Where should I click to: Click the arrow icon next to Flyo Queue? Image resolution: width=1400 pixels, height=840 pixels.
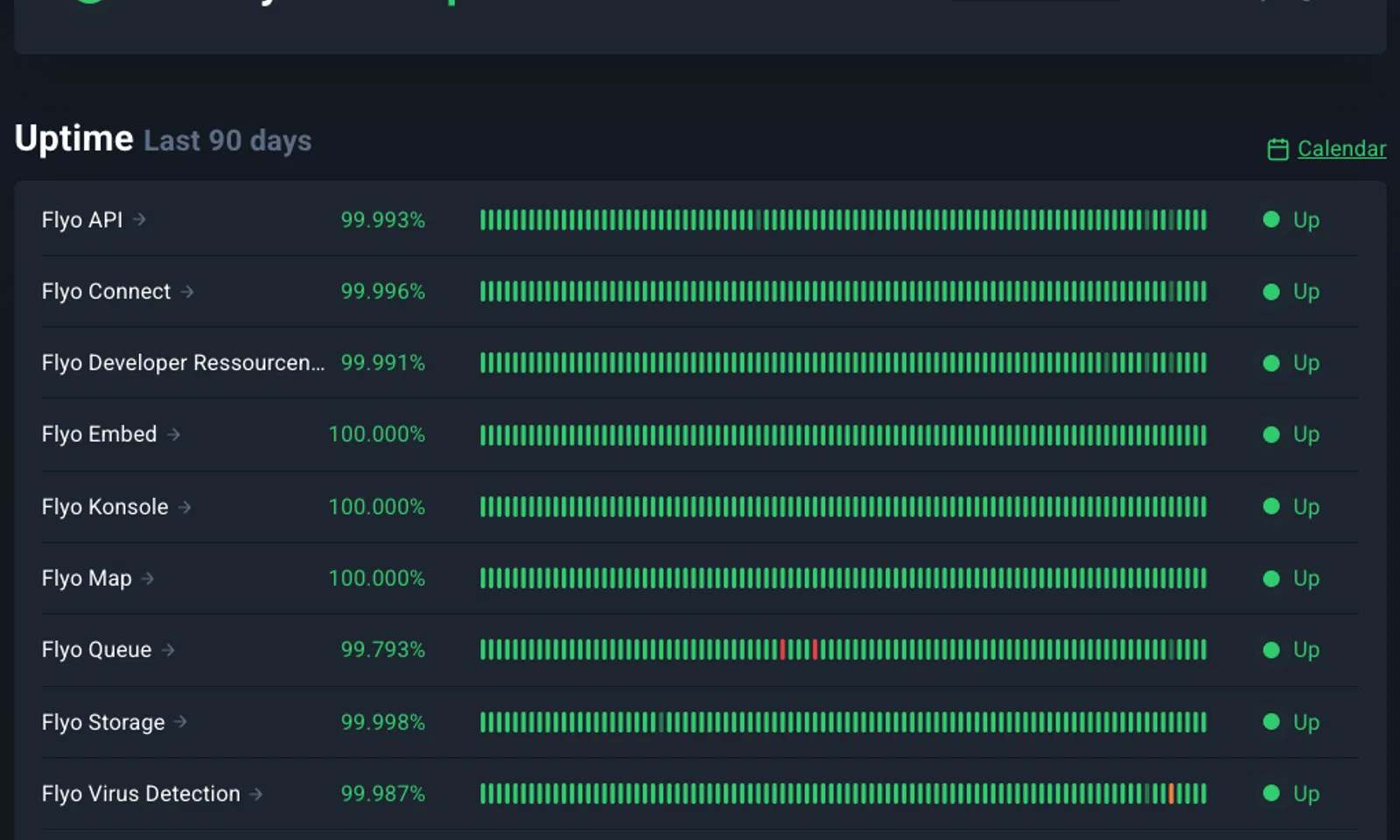(168, 650)
